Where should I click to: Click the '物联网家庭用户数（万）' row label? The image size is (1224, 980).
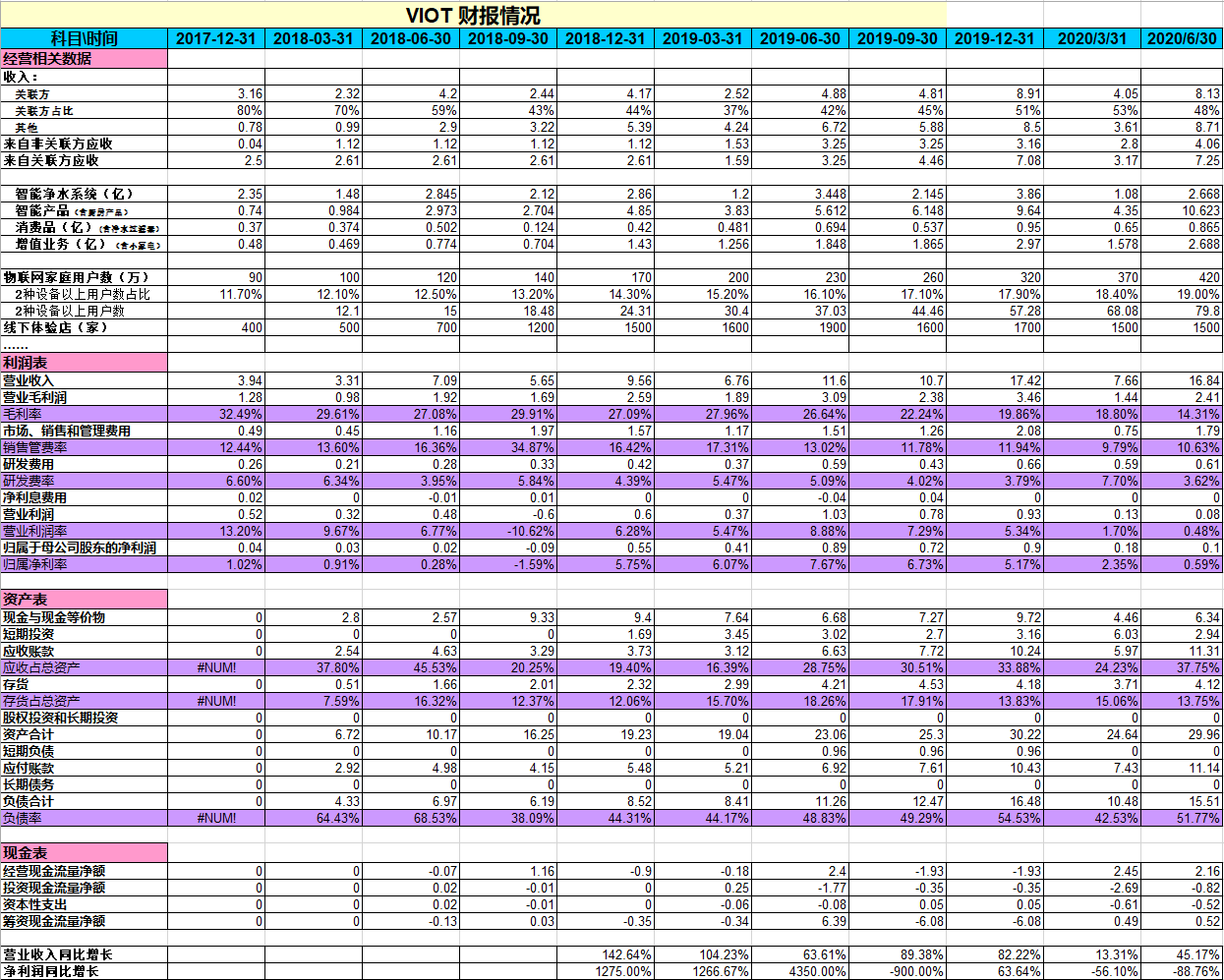click(x=77, y=277)
